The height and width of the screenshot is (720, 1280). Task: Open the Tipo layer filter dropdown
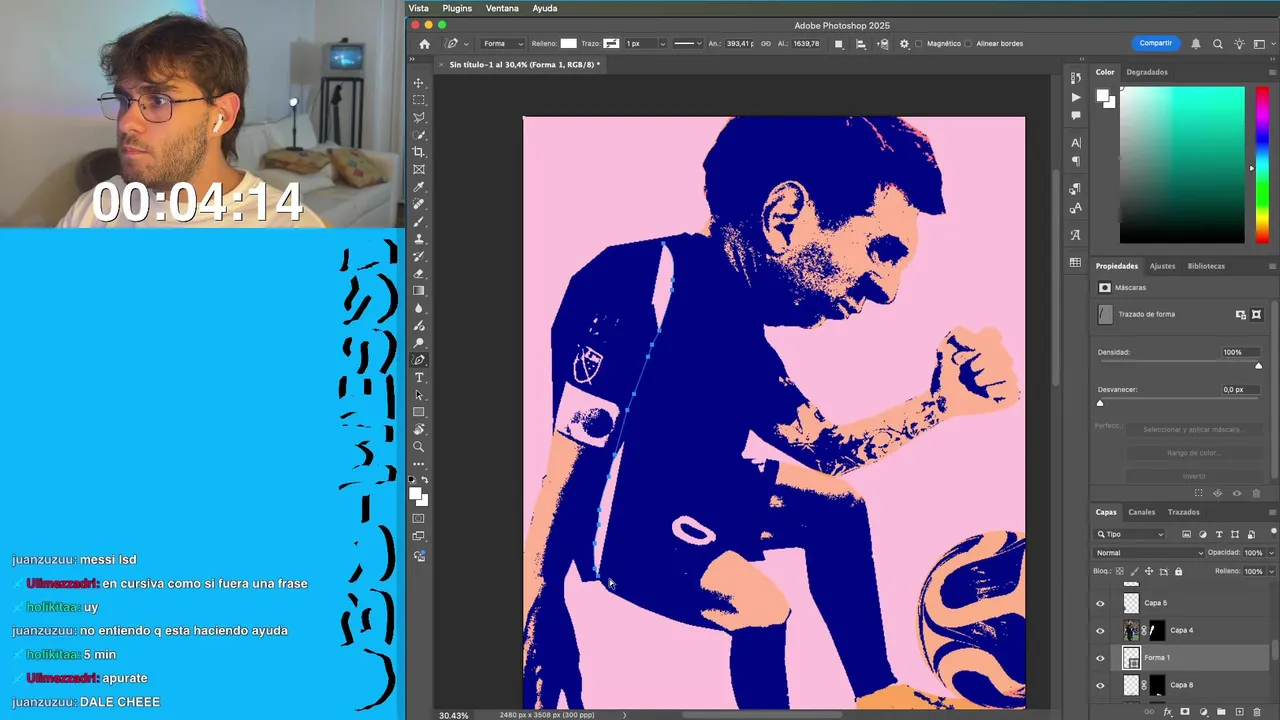point(1130,534)
